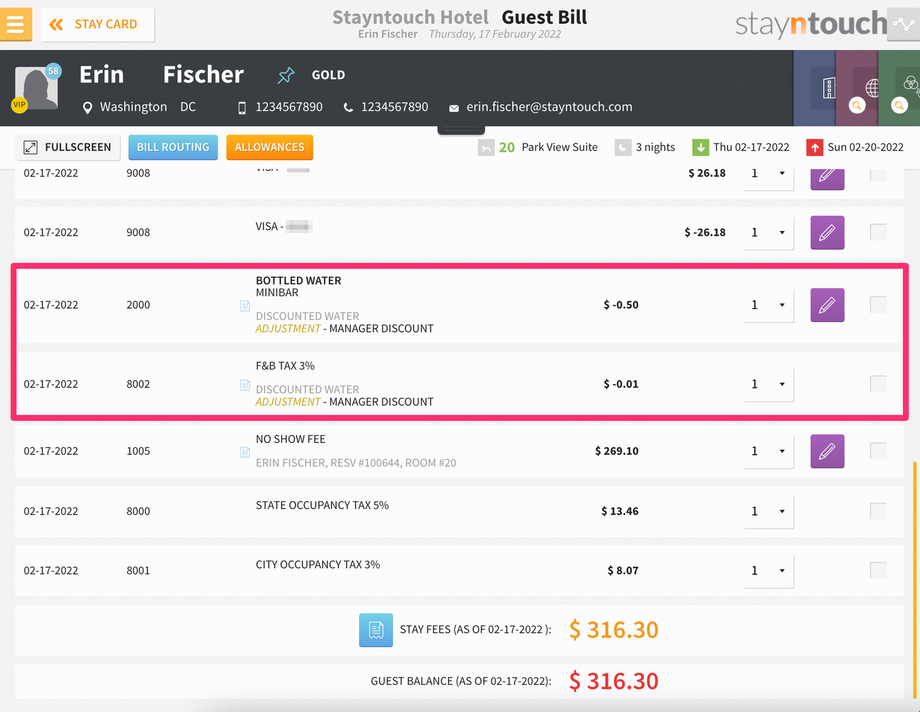
Task: Open bill dropdown for No Show Fee
Action: (x=769, y=451)
